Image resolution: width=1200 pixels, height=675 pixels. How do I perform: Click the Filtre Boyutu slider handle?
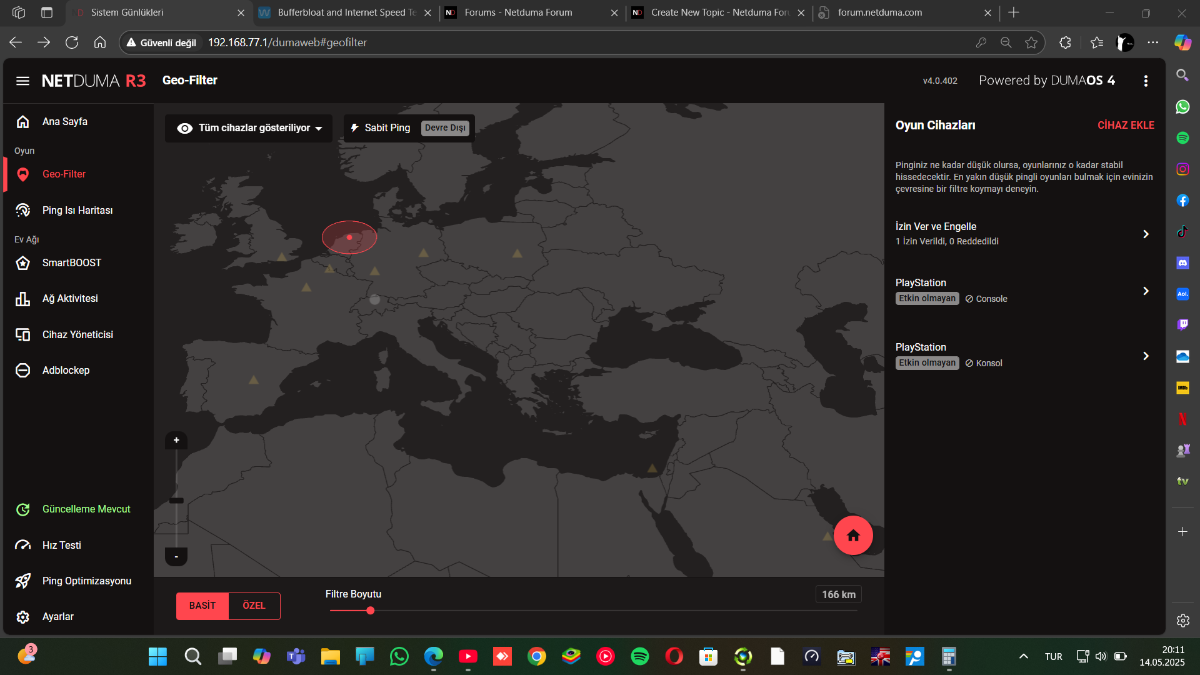pos(370,610)
